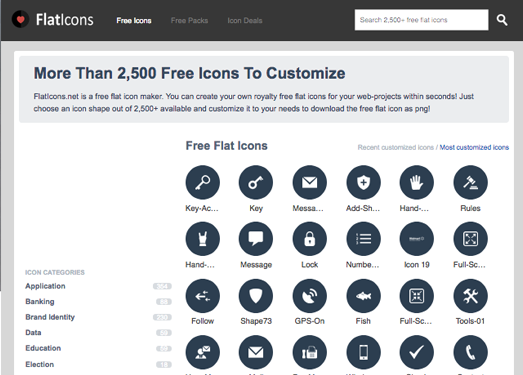Show Recent customized icons
Screen dimensions: 523x375
click(396, 147)
